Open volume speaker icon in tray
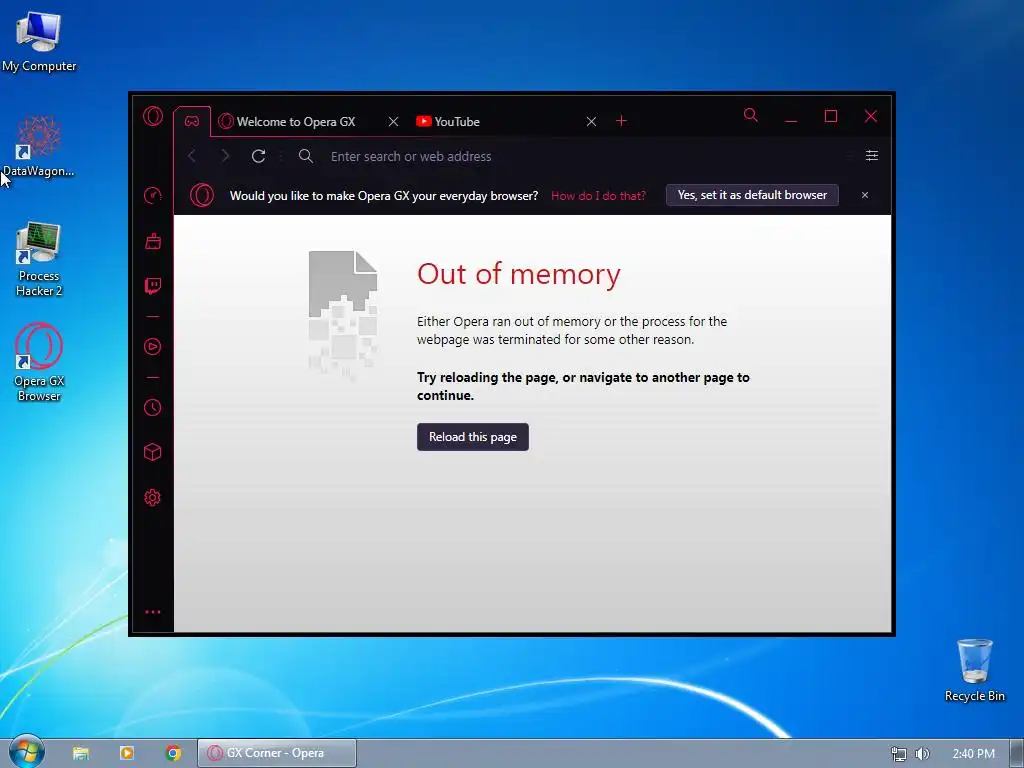Viewport: 1024px width, 768px height. (x=922, y=754)
